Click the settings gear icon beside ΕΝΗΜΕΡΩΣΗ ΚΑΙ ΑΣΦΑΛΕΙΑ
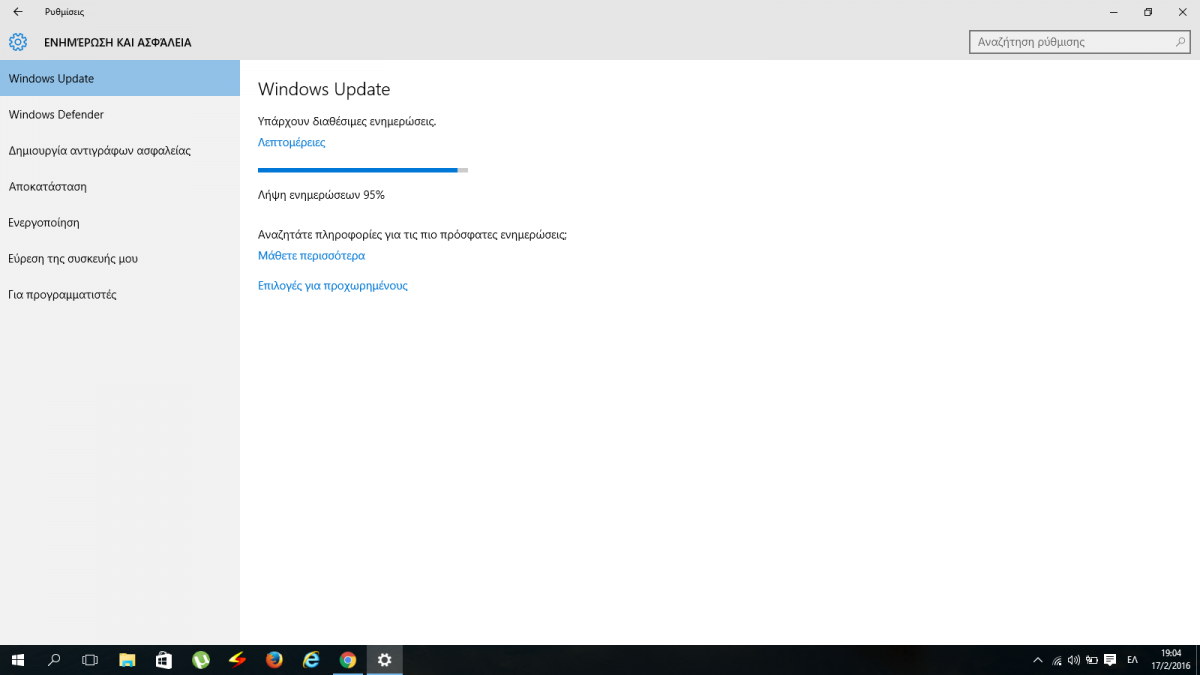This screenshot has width=1200, height=675. pos(17,42)
